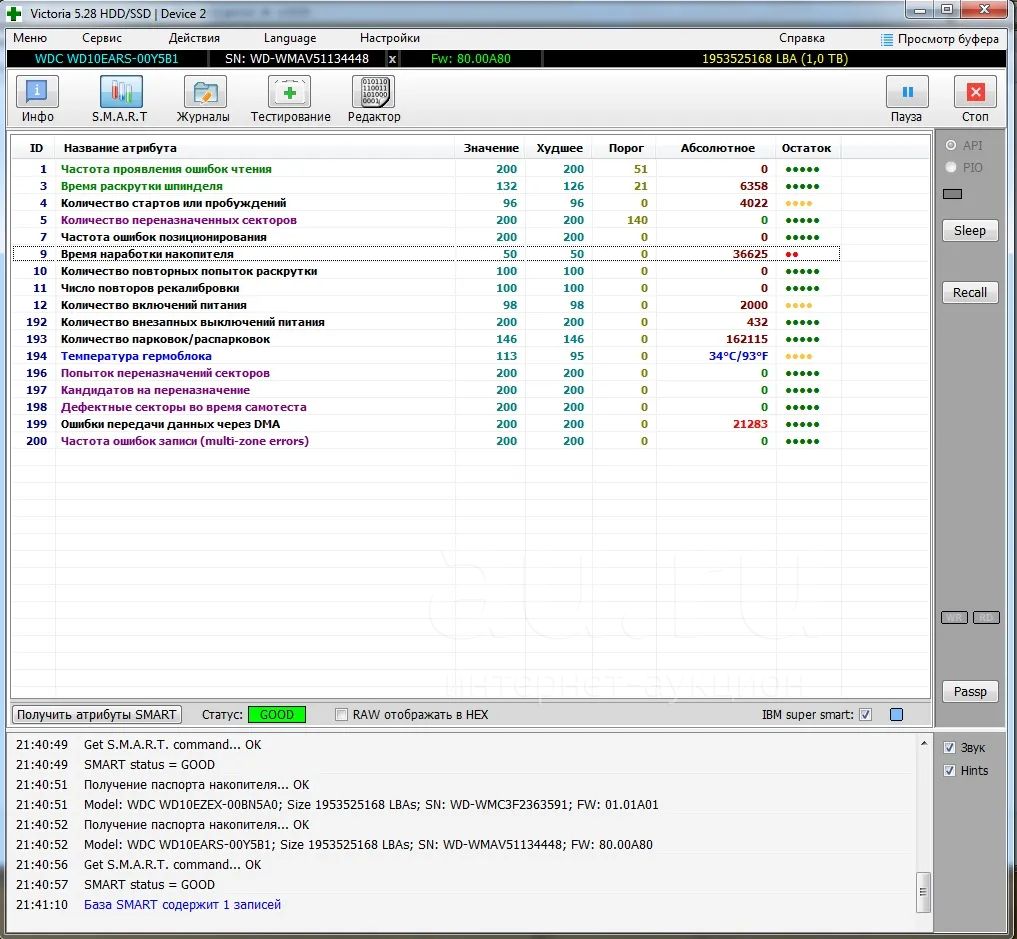The width and height of the screenshot is (1017, 939).
Task: Click the log scrollbar up arrow
Action: [924, 744]
